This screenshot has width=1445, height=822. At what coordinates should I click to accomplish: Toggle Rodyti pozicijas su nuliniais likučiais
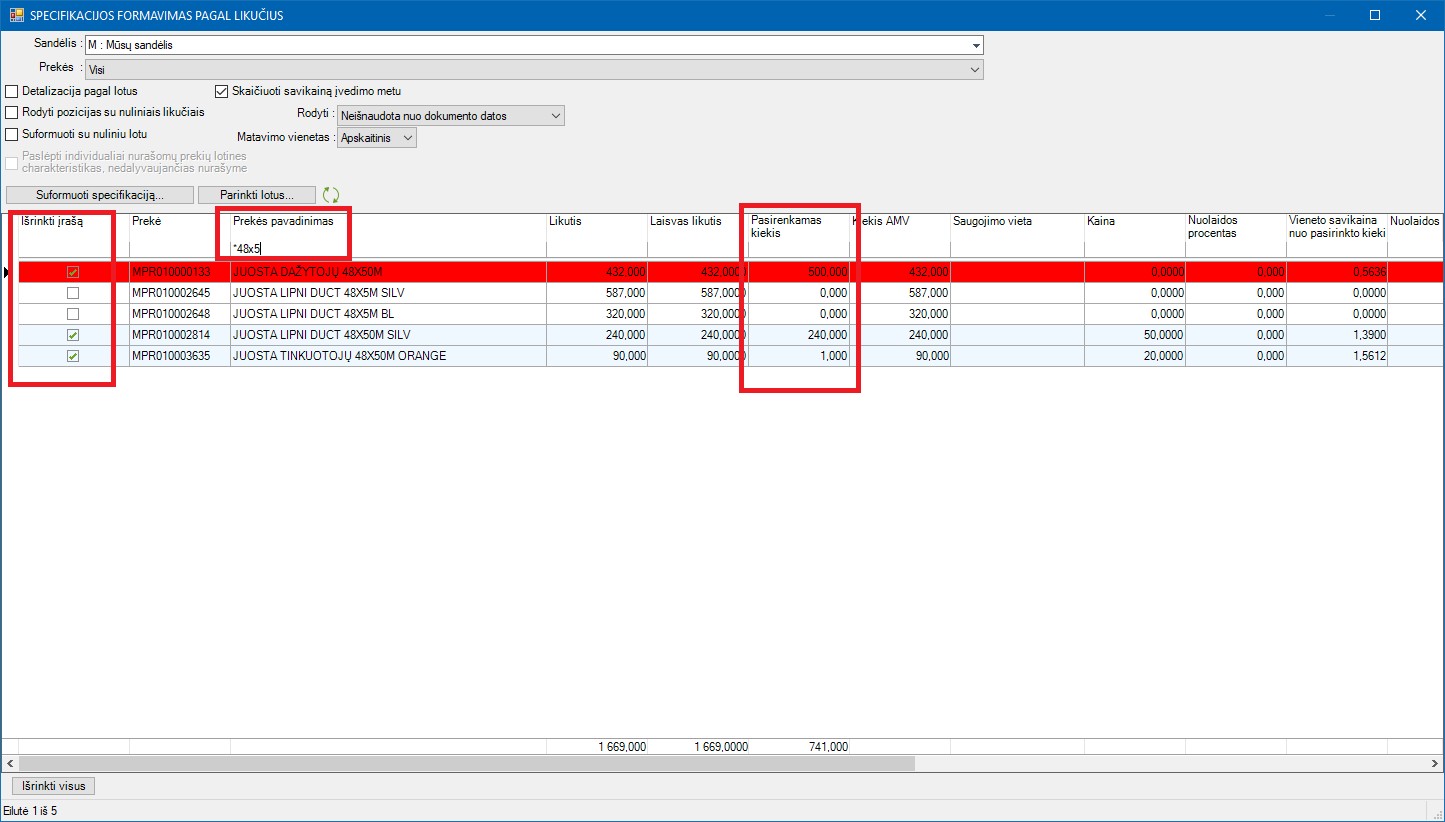coord(13,112)
